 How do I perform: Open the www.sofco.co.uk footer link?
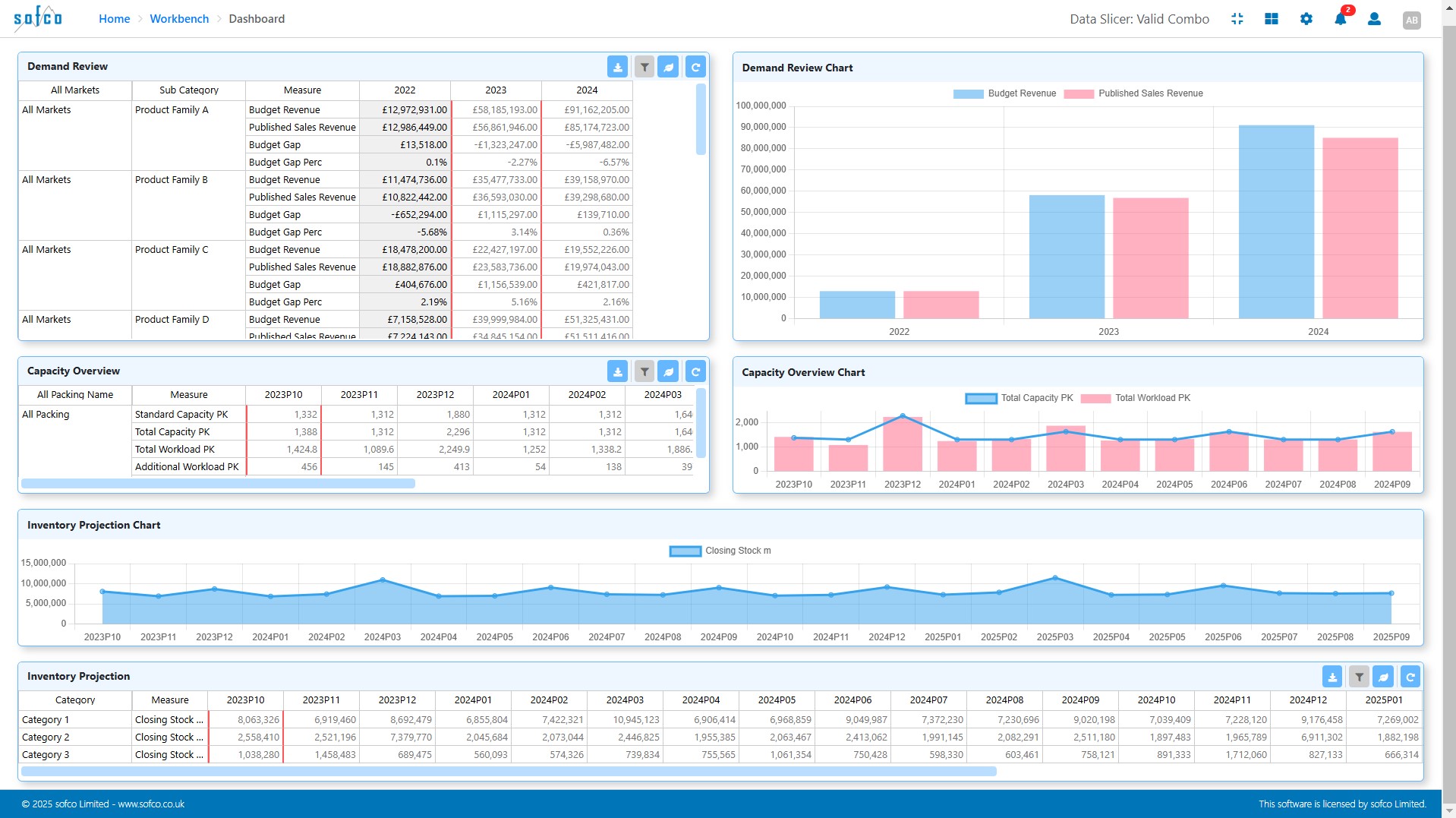point(151,803)
